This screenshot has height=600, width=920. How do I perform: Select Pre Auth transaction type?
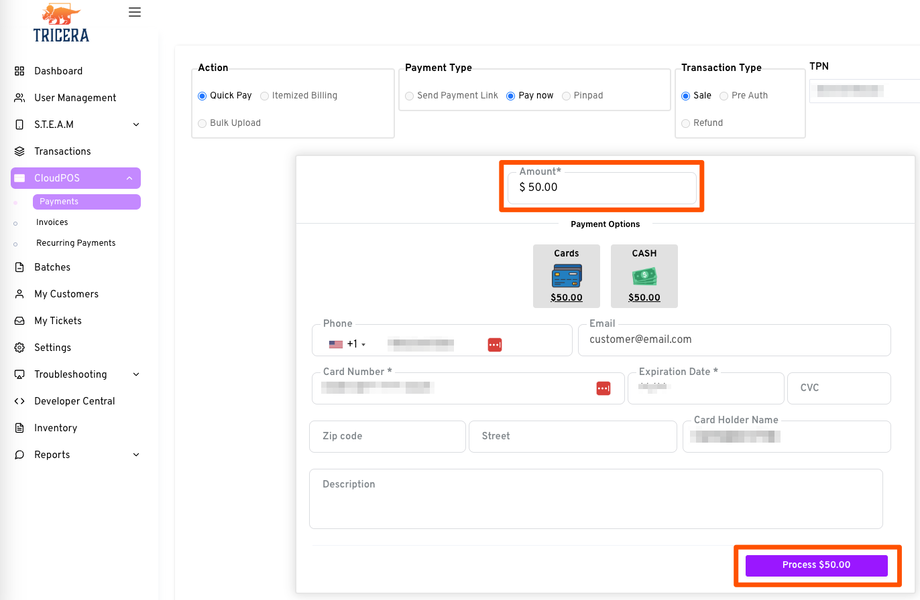(x=724, y=96)
